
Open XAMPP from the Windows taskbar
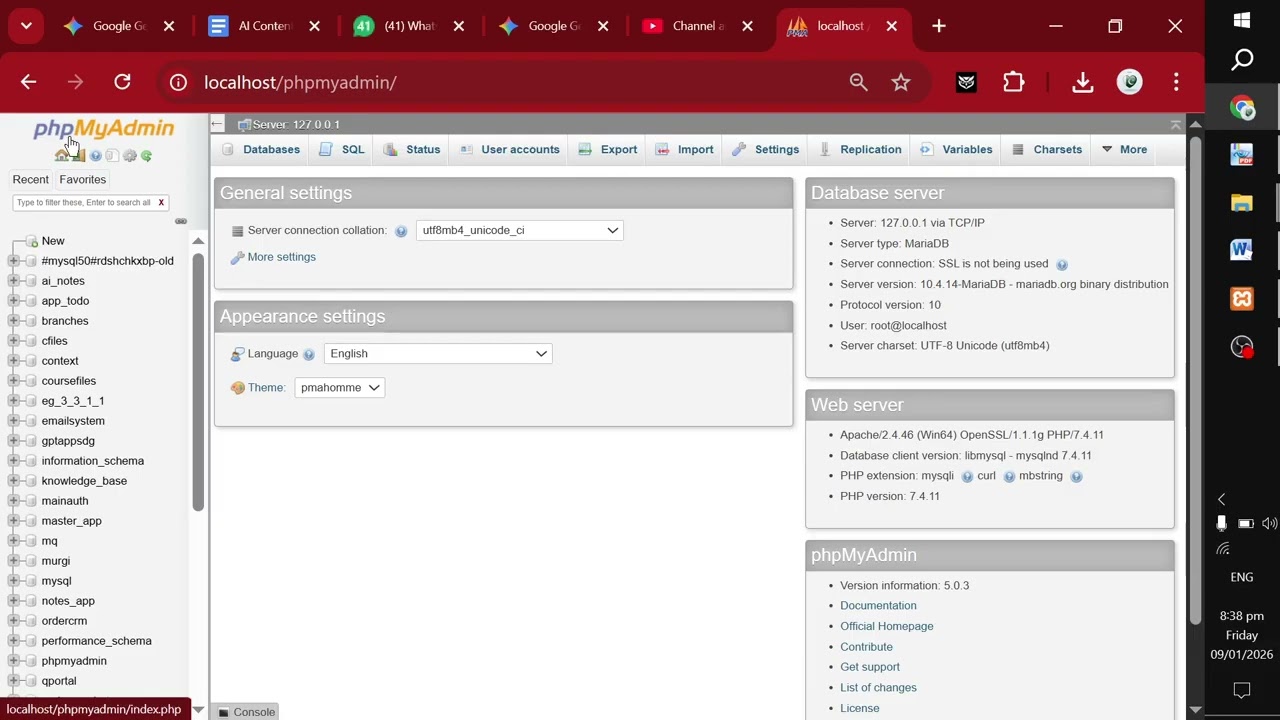1242,298
